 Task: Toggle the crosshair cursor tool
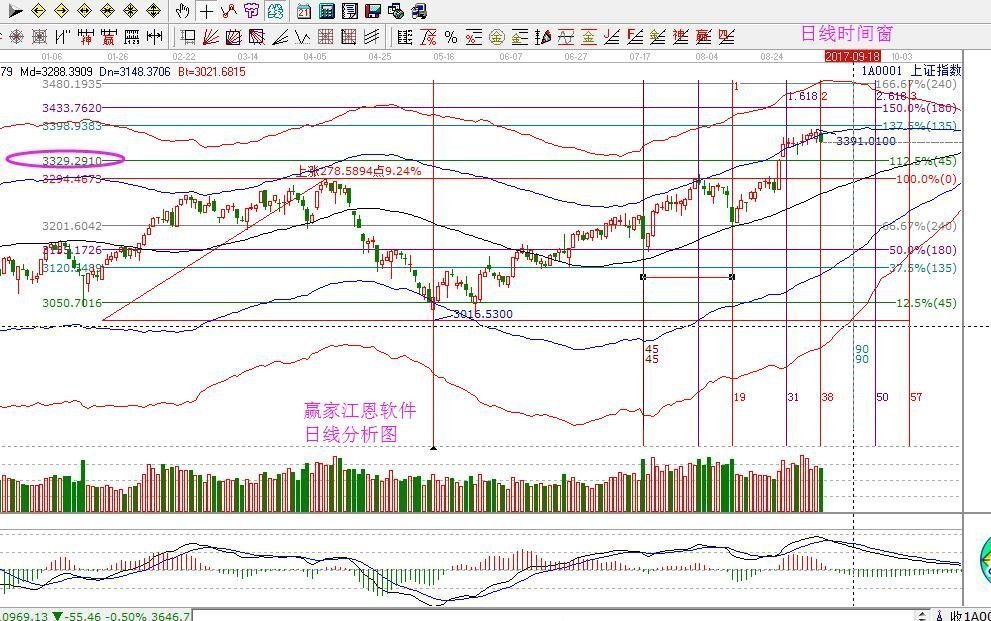click(x=206, y=11)
